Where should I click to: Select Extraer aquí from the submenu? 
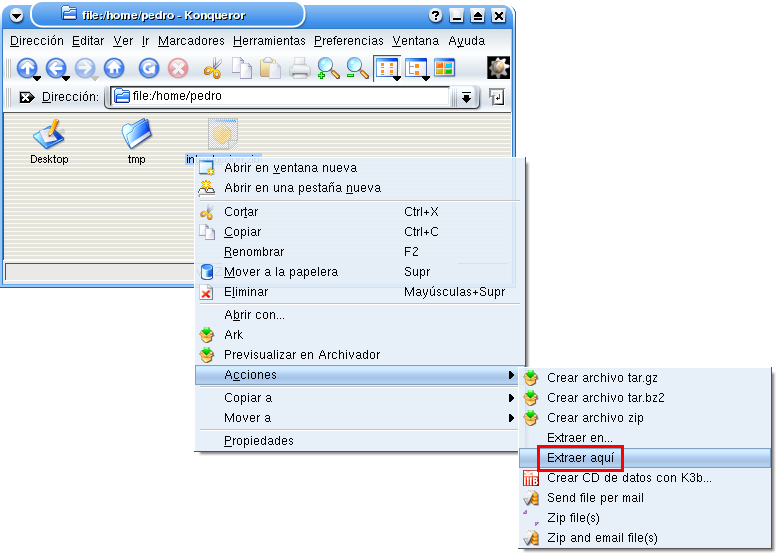(x=580, y=458)
